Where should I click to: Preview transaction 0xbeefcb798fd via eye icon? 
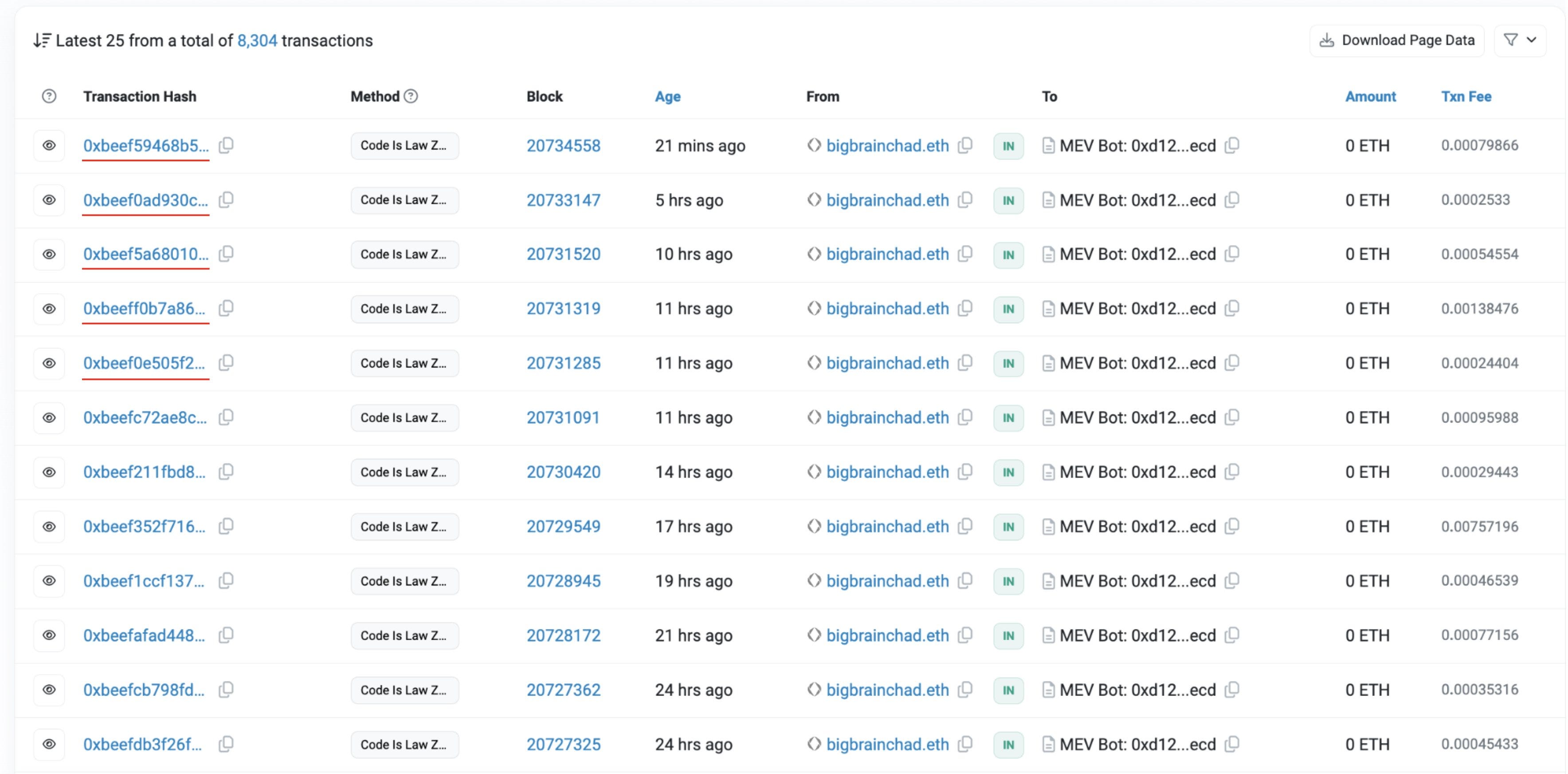point(49,689)
